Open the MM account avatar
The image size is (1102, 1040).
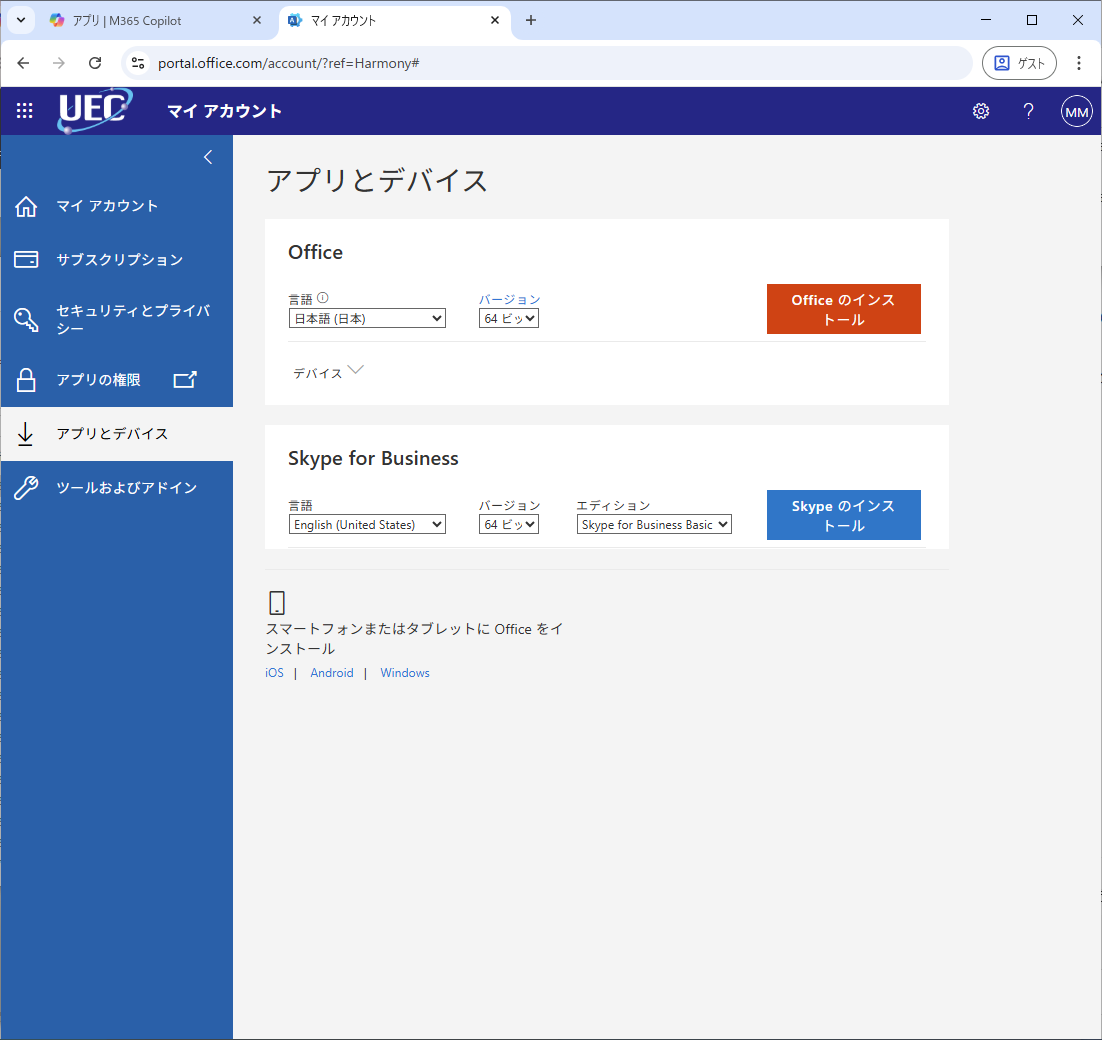pos(1076,112)
